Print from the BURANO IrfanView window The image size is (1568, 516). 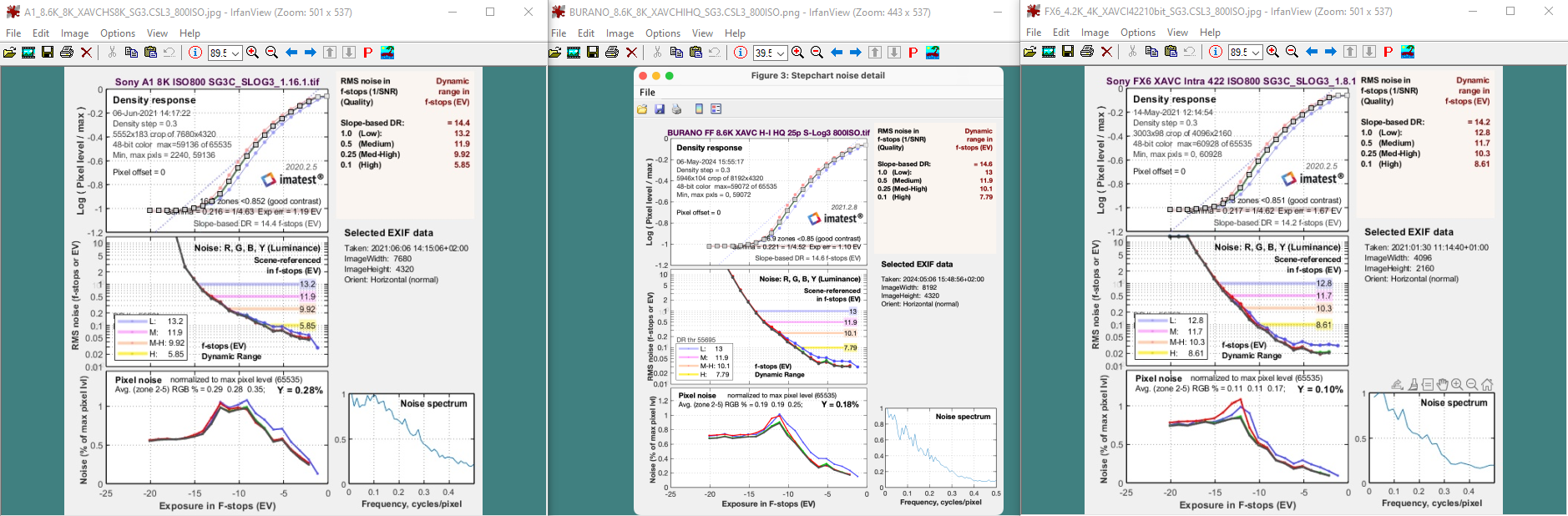(612, 53)
